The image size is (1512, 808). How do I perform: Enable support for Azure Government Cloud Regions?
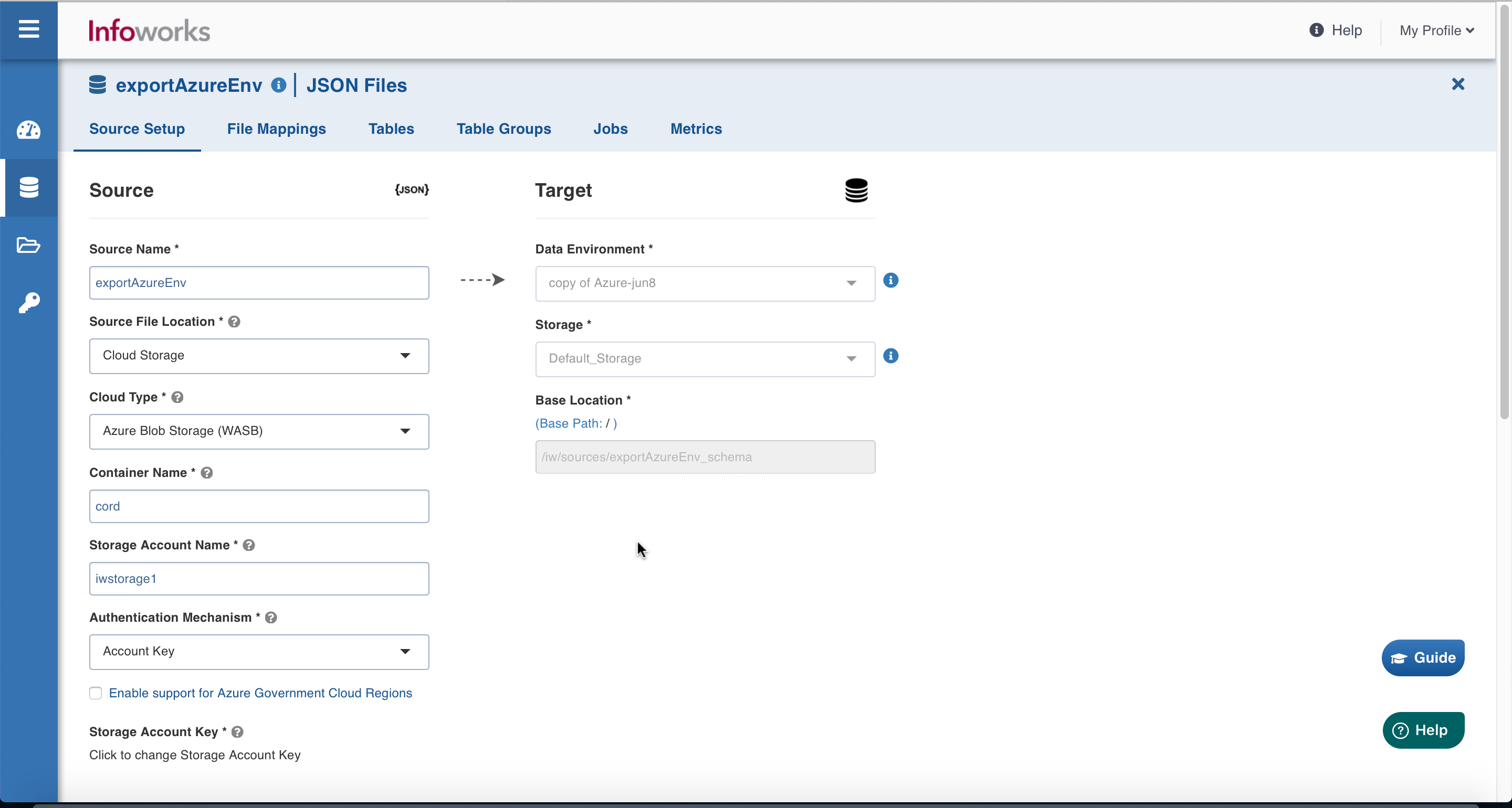(x=96, y=693)
